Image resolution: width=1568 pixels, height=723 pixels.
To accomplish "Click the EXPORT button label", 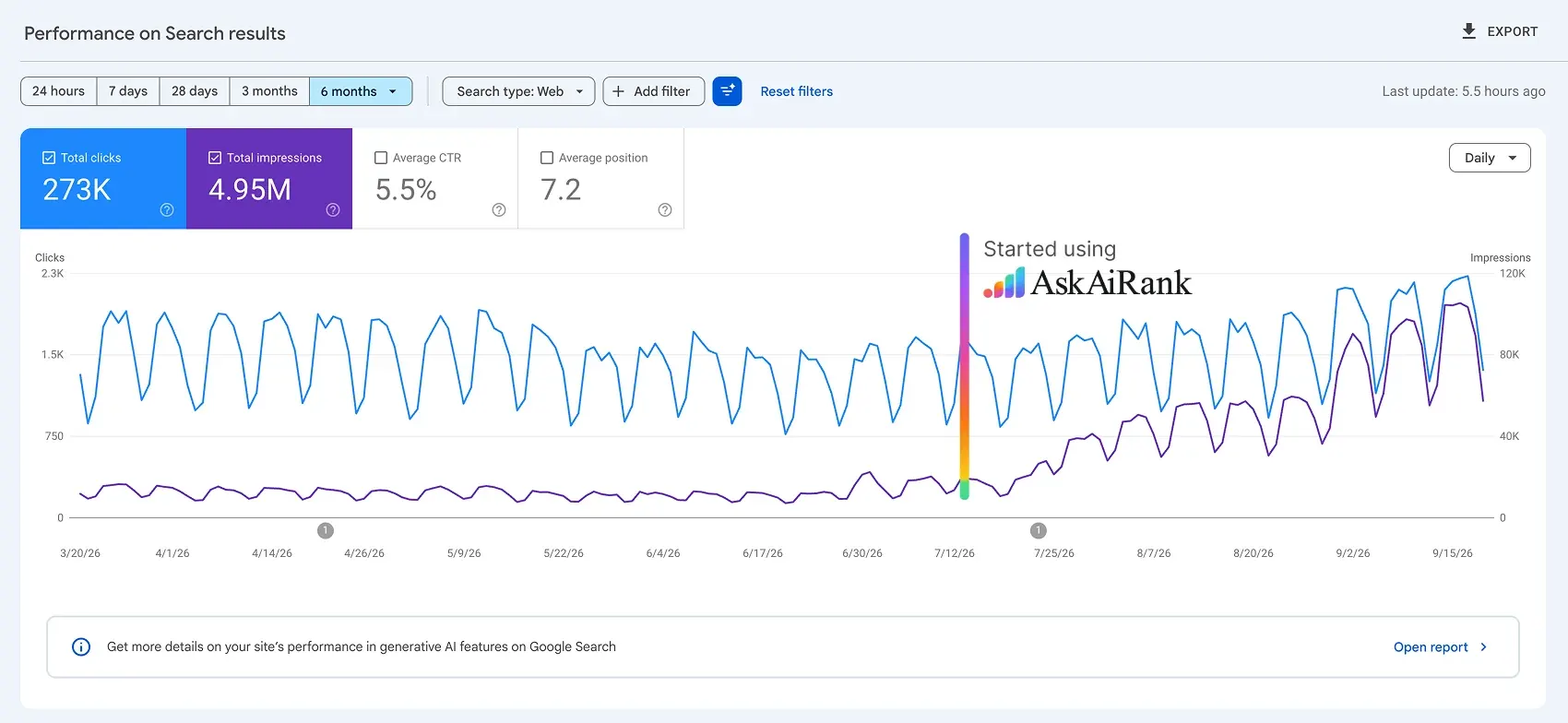I will (x=1513, y=31).
